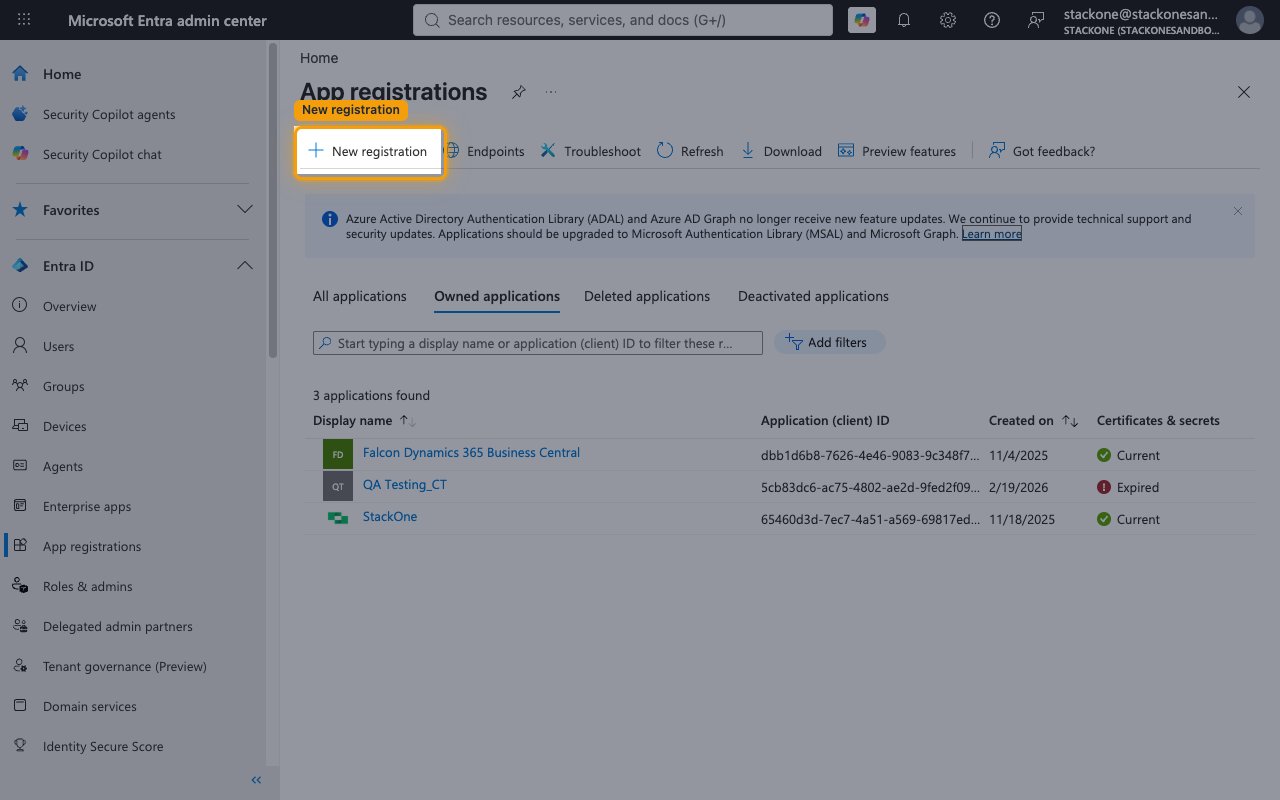Viewport: 1280px width, 800px height.
Task: Open the more options ellipsis beside title
Action: 551,92
